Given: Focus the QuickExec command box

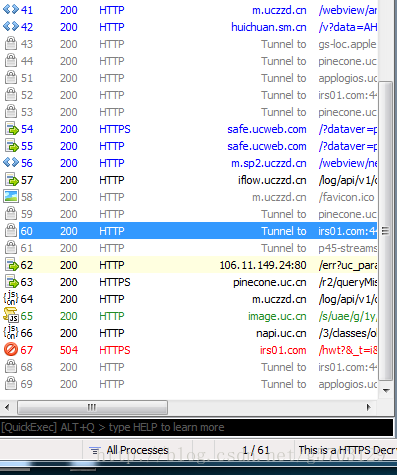Looking at the screenshot, I should 197,427.
